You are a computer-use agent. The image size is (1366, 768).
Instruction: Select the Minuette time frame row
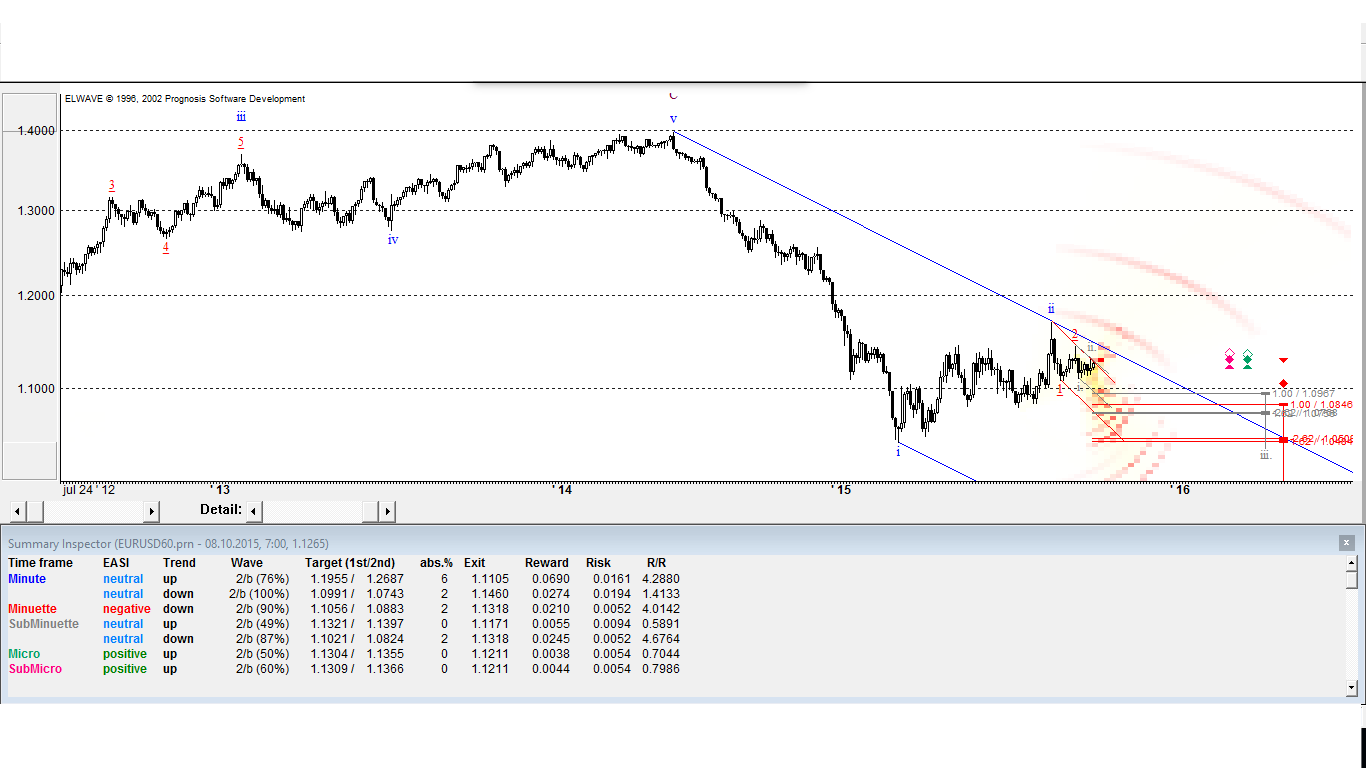[x=32, y=609]
